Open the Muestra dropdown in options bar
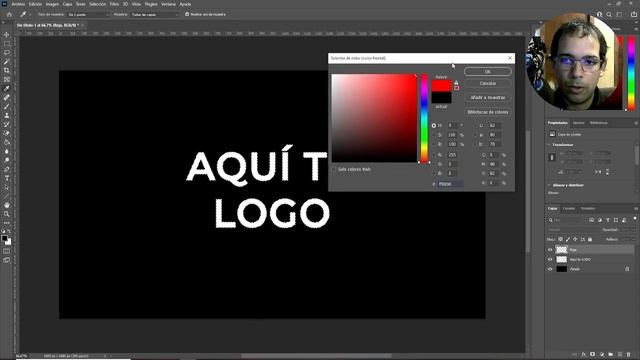 [154, 14]
